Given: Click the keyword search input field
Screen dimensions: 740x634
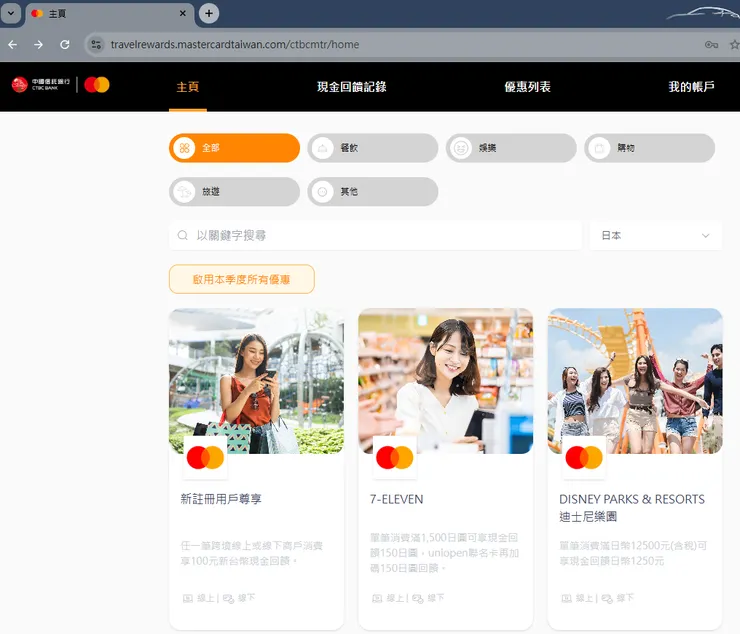Looking at the screenshot, I should tap(375, 235).
